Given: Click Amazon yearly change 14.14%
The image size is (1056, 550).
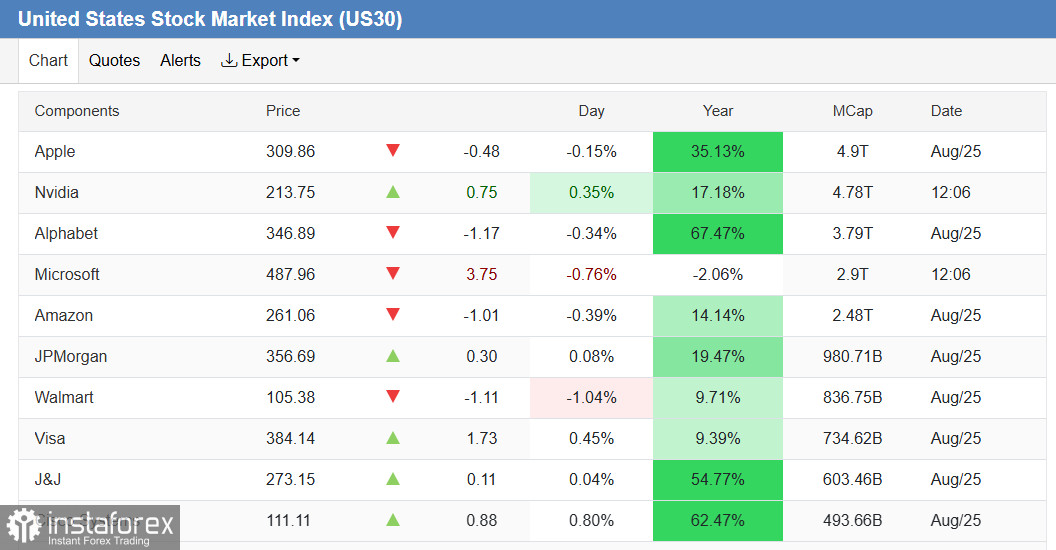Looking at the screenshot, I should point(718,316).
